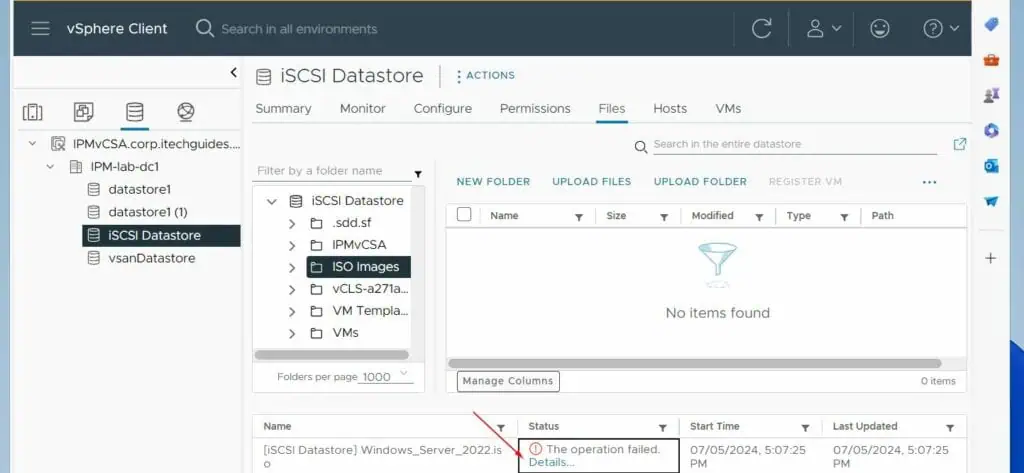Select the VMs folder in datastore browser
The width and height of the screenshot is (1024, 473).
point(345,333)
